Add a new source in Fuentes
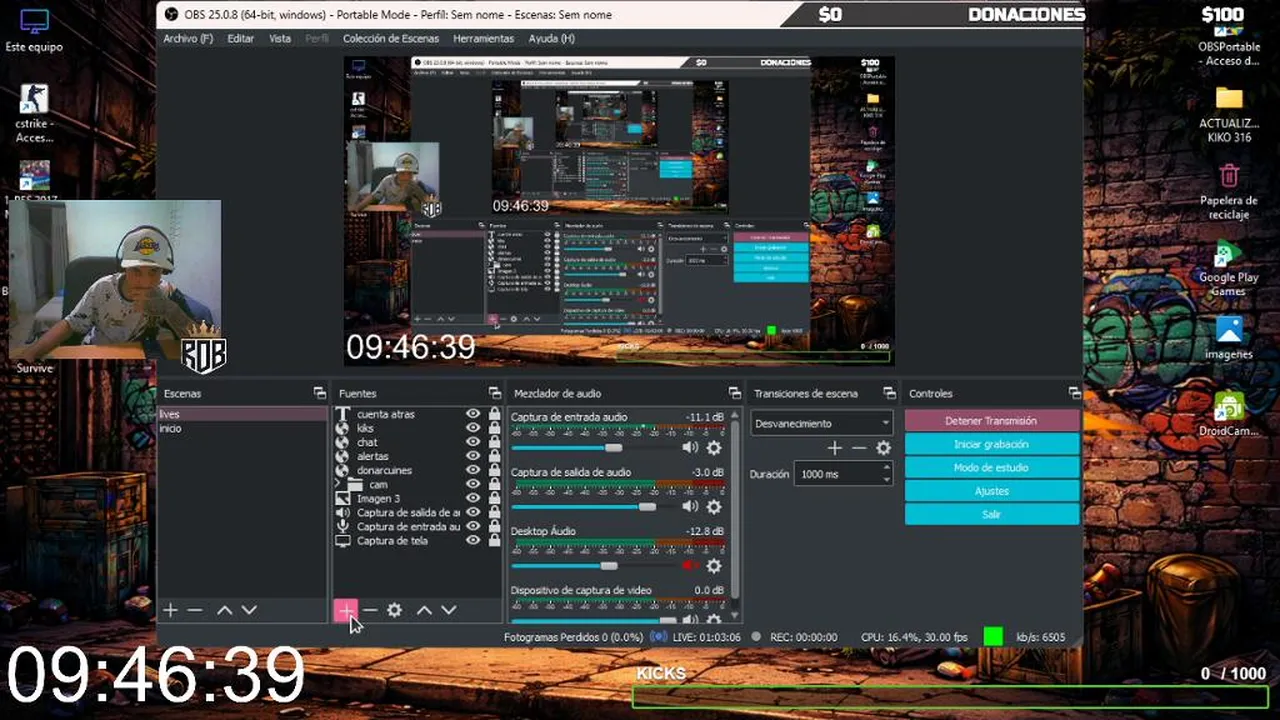The height and width of the screenshot is (720, 1280). pyautogui.click(x=346, y=610)
